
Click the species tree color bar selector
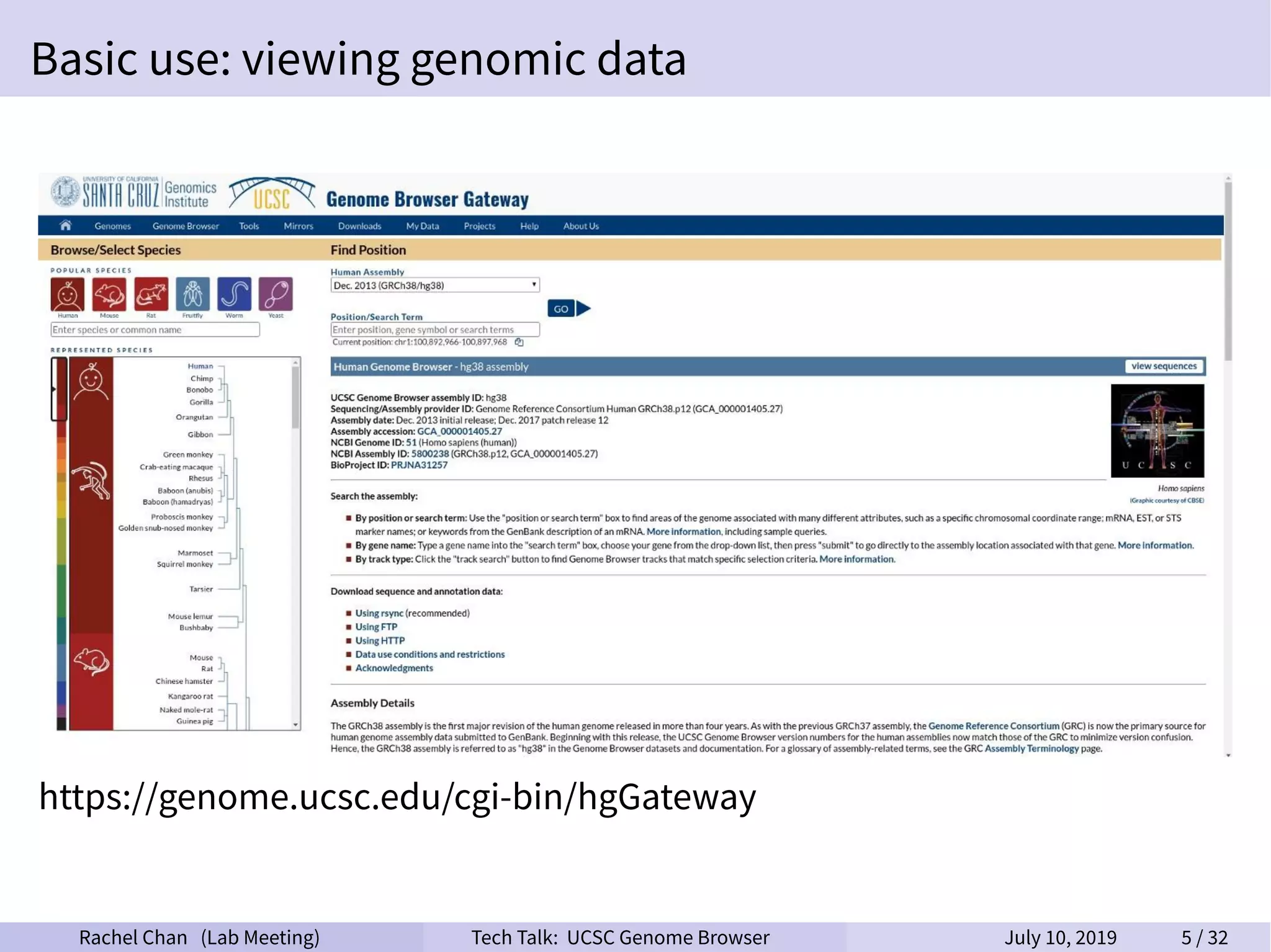(60, 390)
